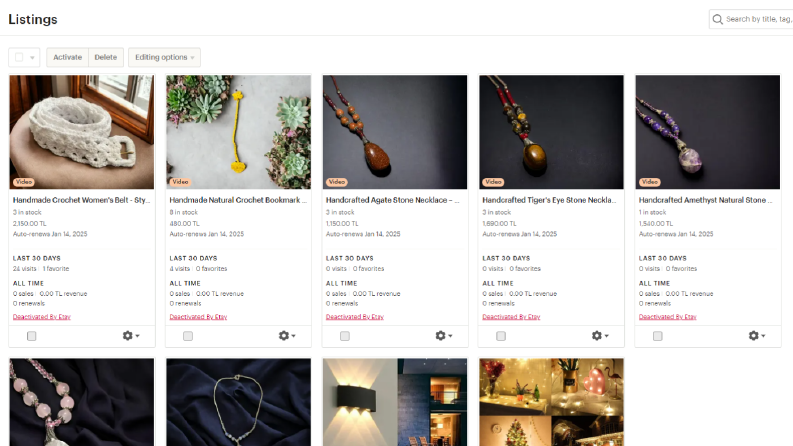Open the wall lamp listing thumbnail
The image size is (793, 446).
point(395,402)
